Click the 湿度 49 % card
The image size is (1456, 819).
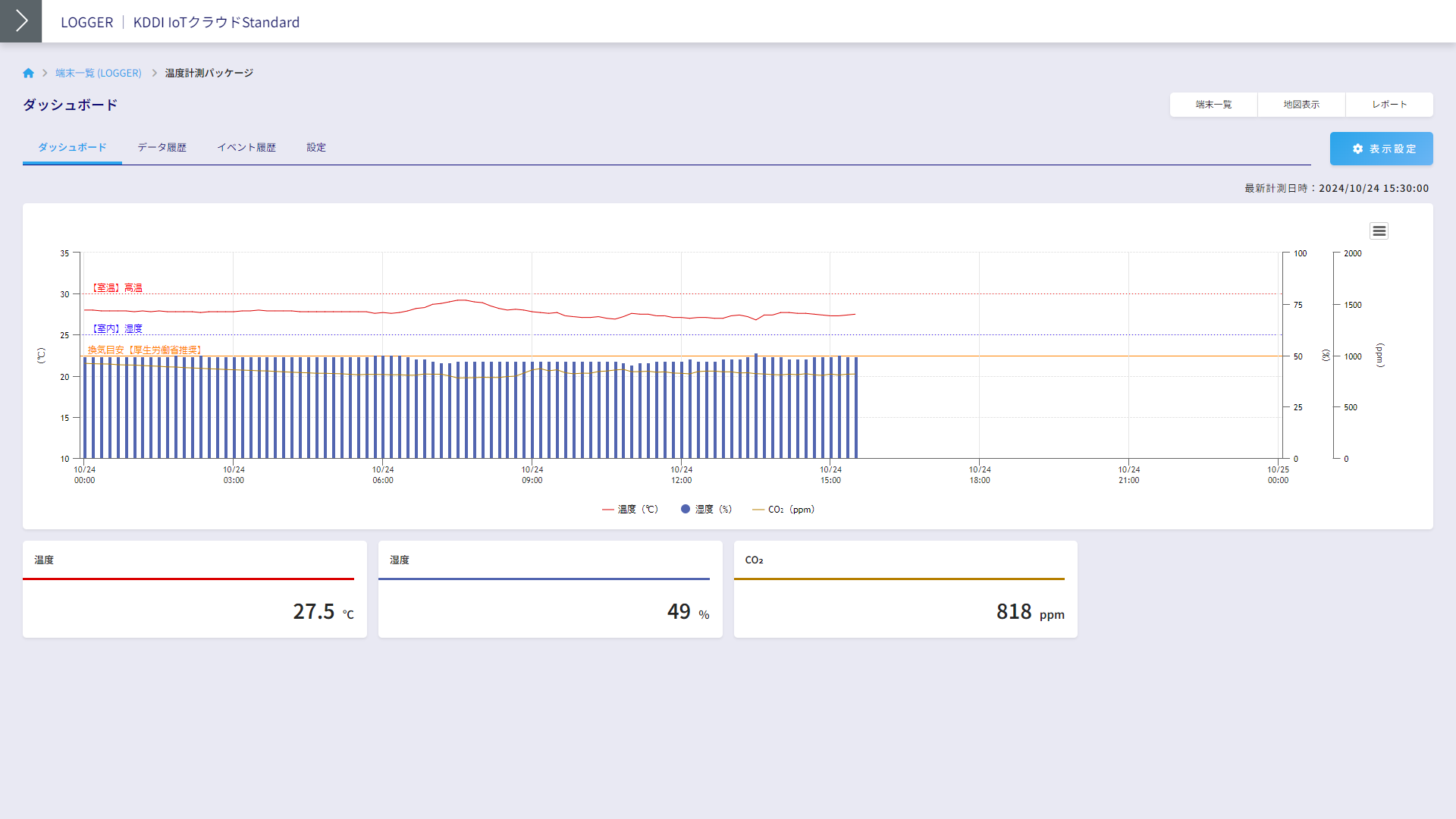[x=550, y=589]
